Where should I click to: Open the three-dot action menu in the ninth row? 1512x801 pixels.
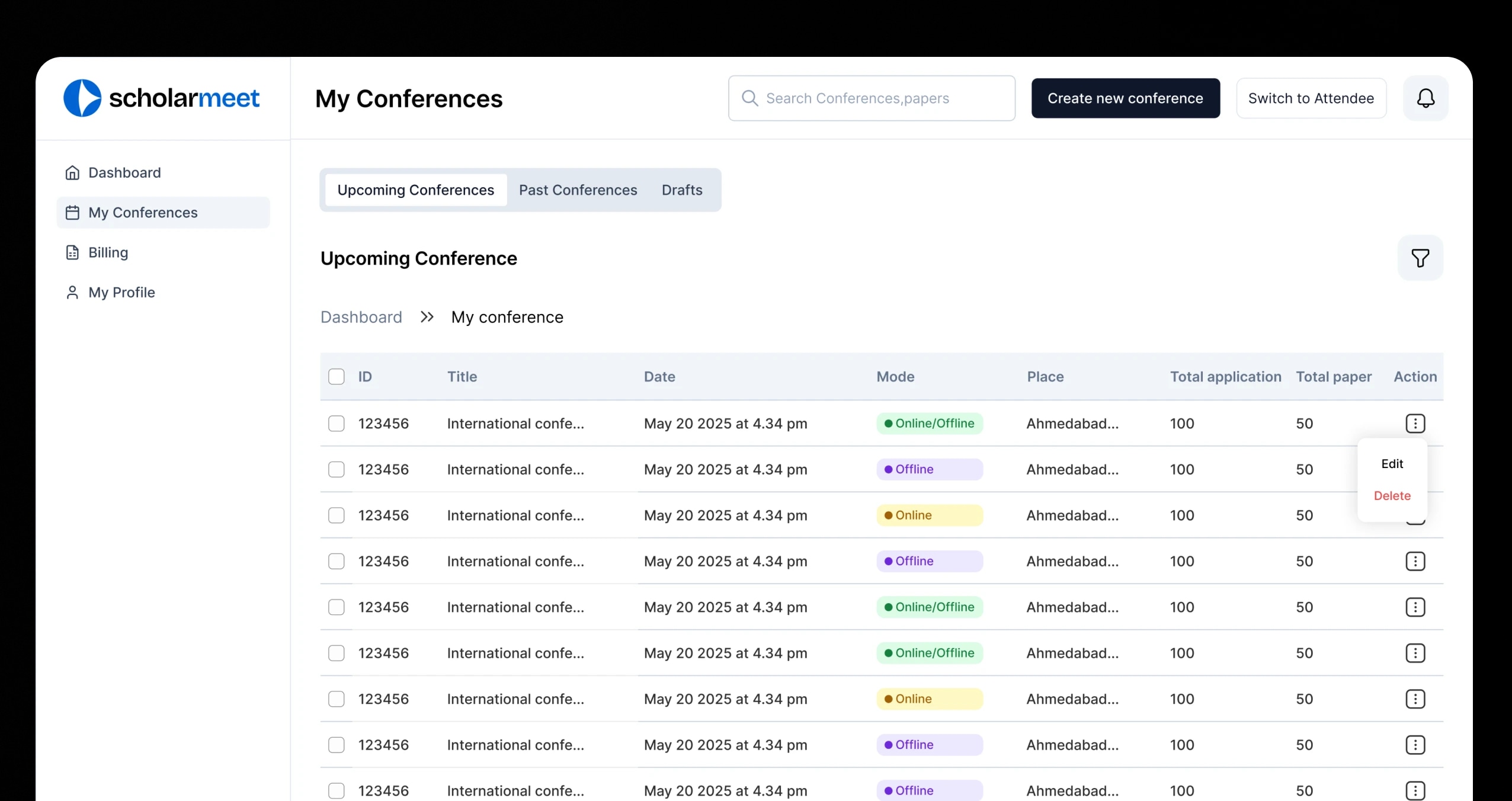[1415, 791]
